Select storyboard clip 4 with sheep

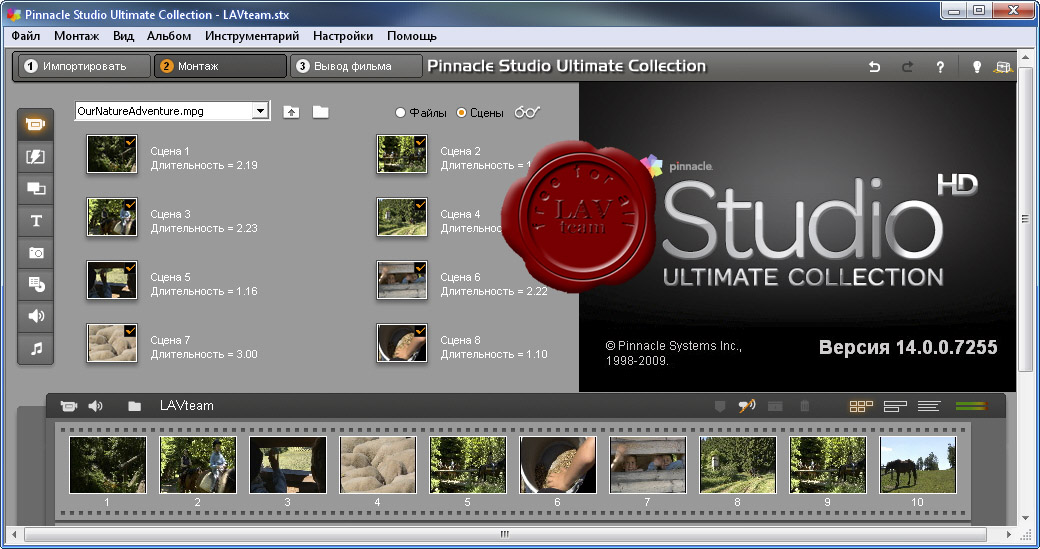[x=378, y=465]
